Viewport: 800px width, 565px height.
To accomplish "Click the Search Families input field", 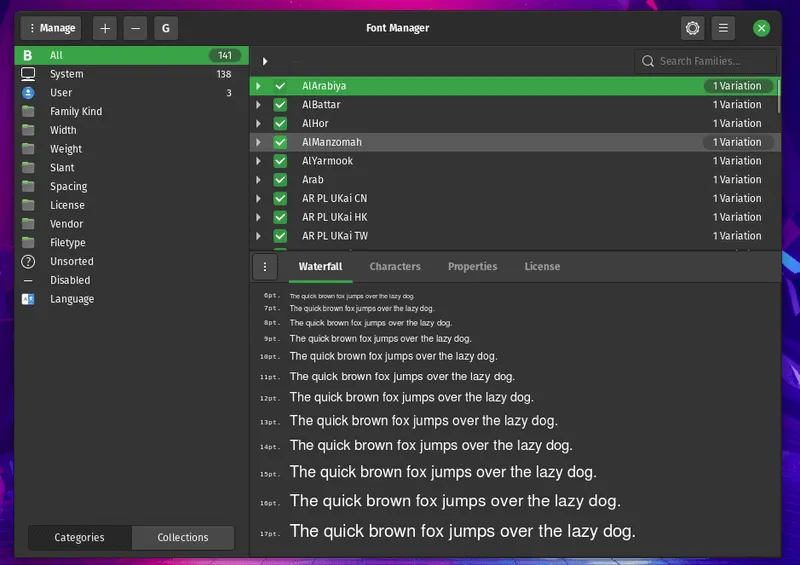I will [x=712, y=61].
